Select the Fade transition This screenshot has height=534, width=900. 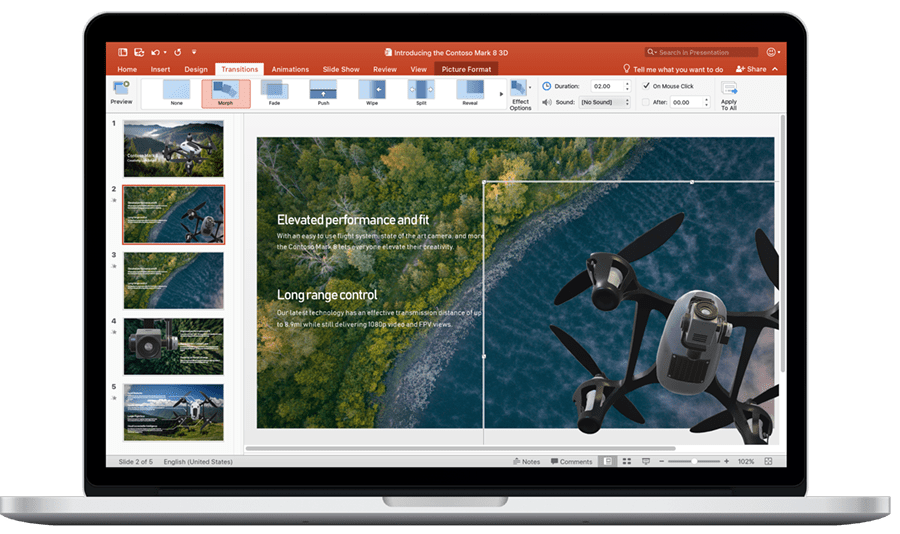pos(274,93)
